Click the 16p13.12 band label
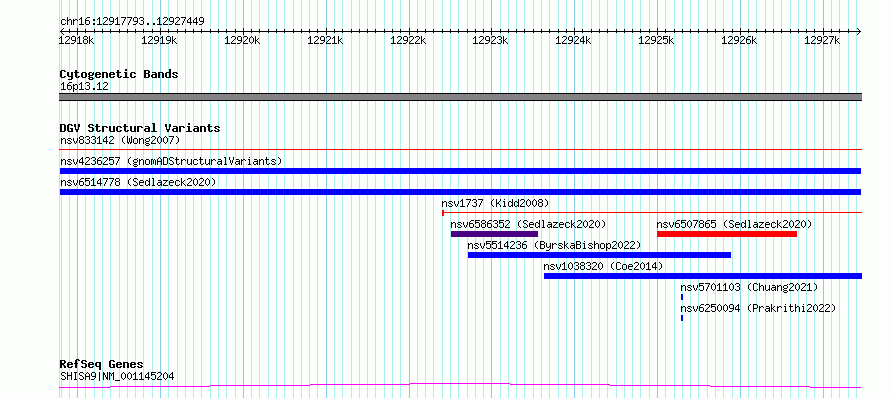This screenshot has height=398, width=890. [x=84, y=87]
